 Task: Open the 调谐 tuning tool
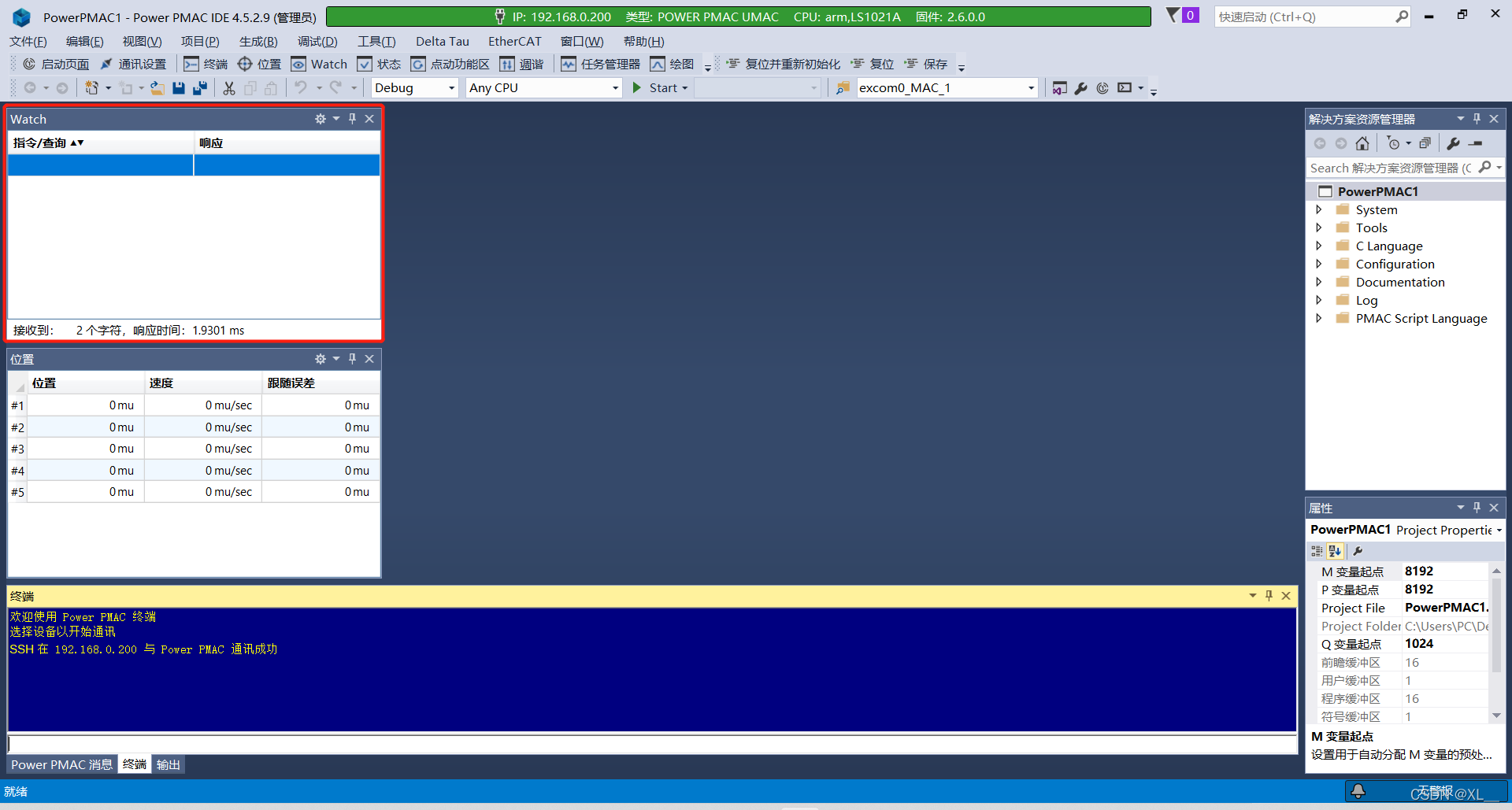[x=521, y=64]
